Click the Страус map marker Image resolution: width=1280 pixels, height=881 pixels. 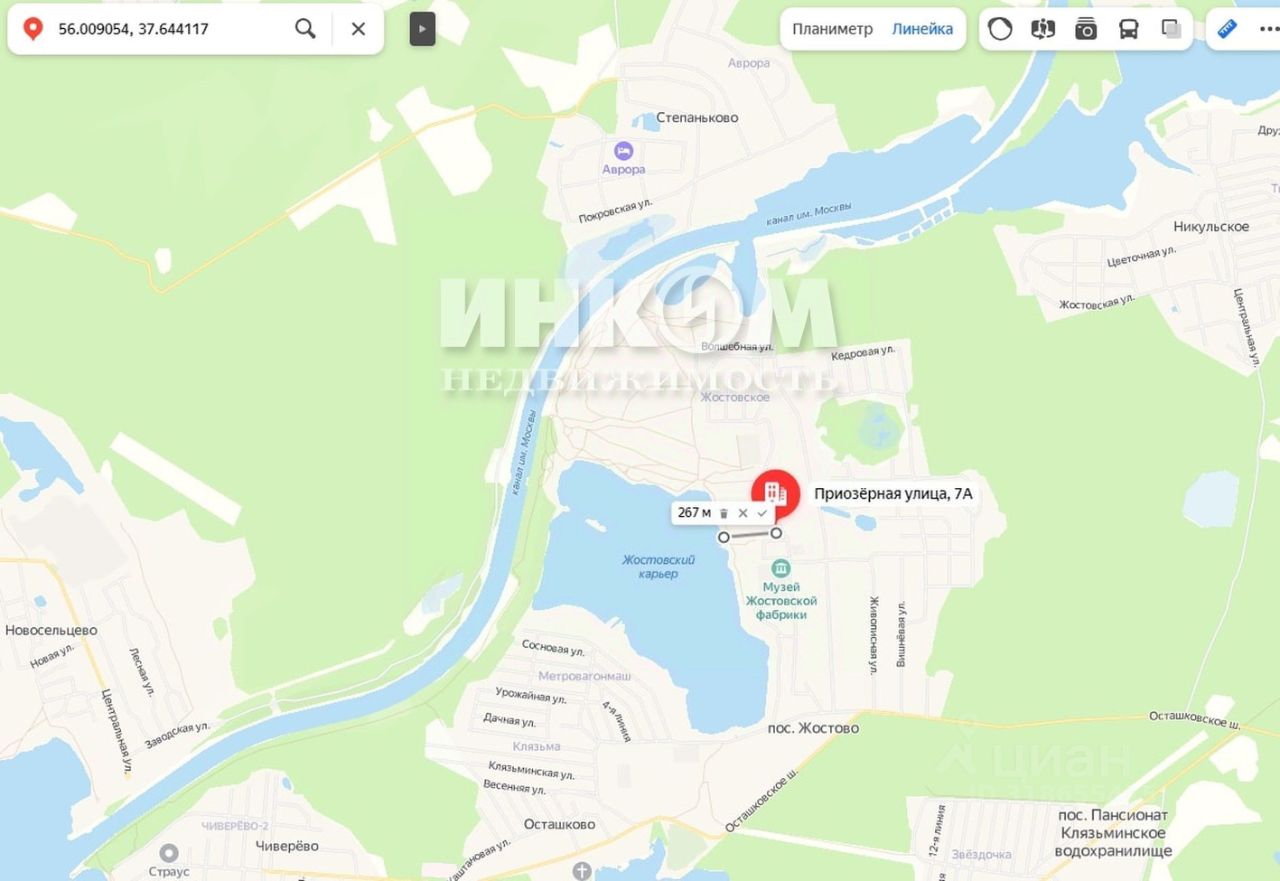point(169,852)
